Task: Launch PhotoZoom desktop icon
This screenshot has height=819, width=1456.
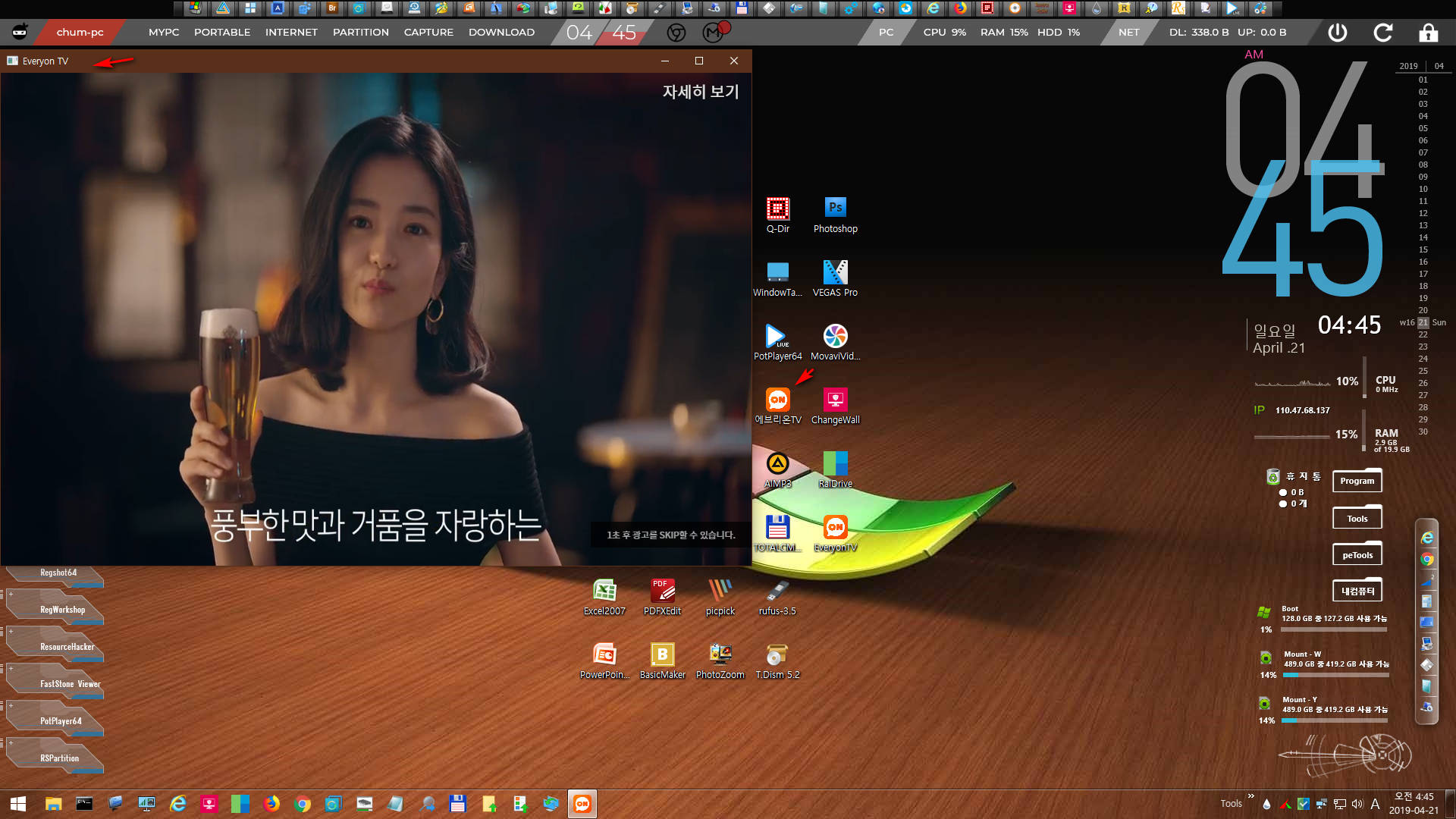Action: [x=720, y=661]
